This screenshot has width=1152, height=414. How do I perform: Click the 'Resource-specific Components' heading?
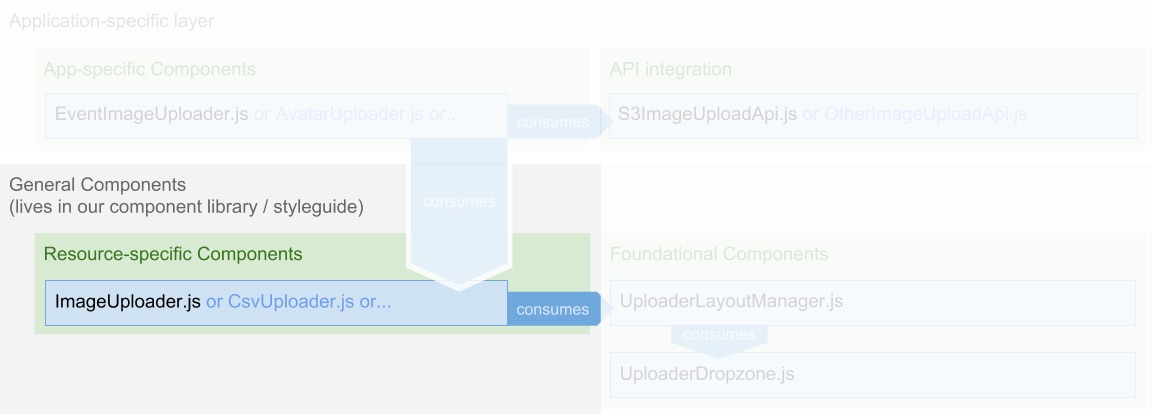(x=173, y=254)
